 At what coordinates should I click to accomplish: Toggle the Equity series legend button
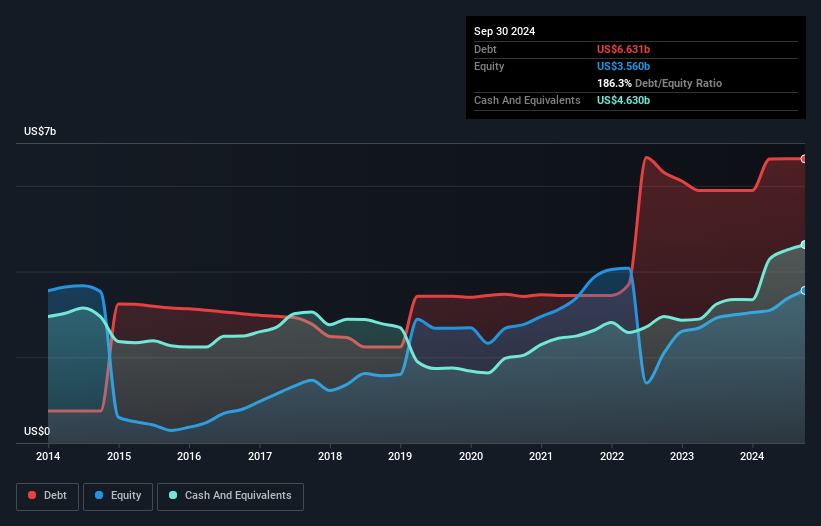tap(118, 496)
